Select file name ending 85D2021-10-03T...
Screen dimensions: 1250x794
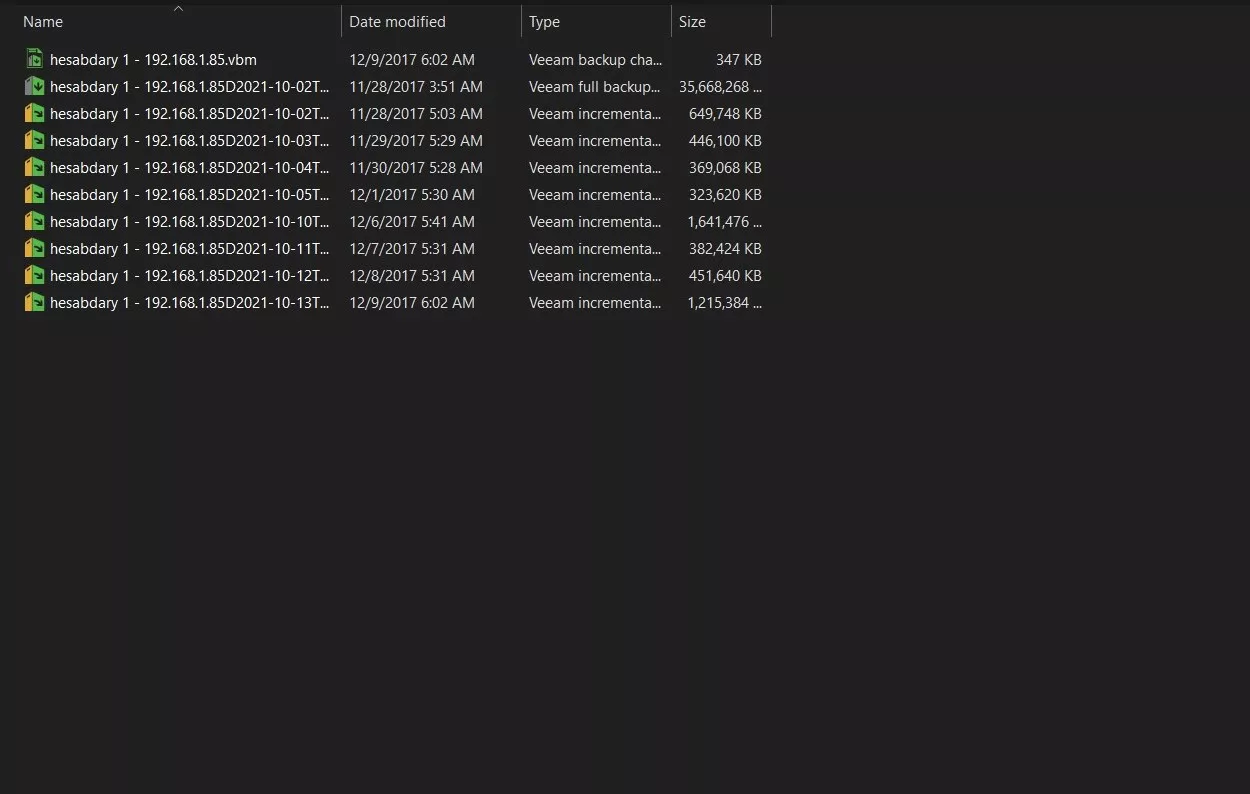point(189,141)
